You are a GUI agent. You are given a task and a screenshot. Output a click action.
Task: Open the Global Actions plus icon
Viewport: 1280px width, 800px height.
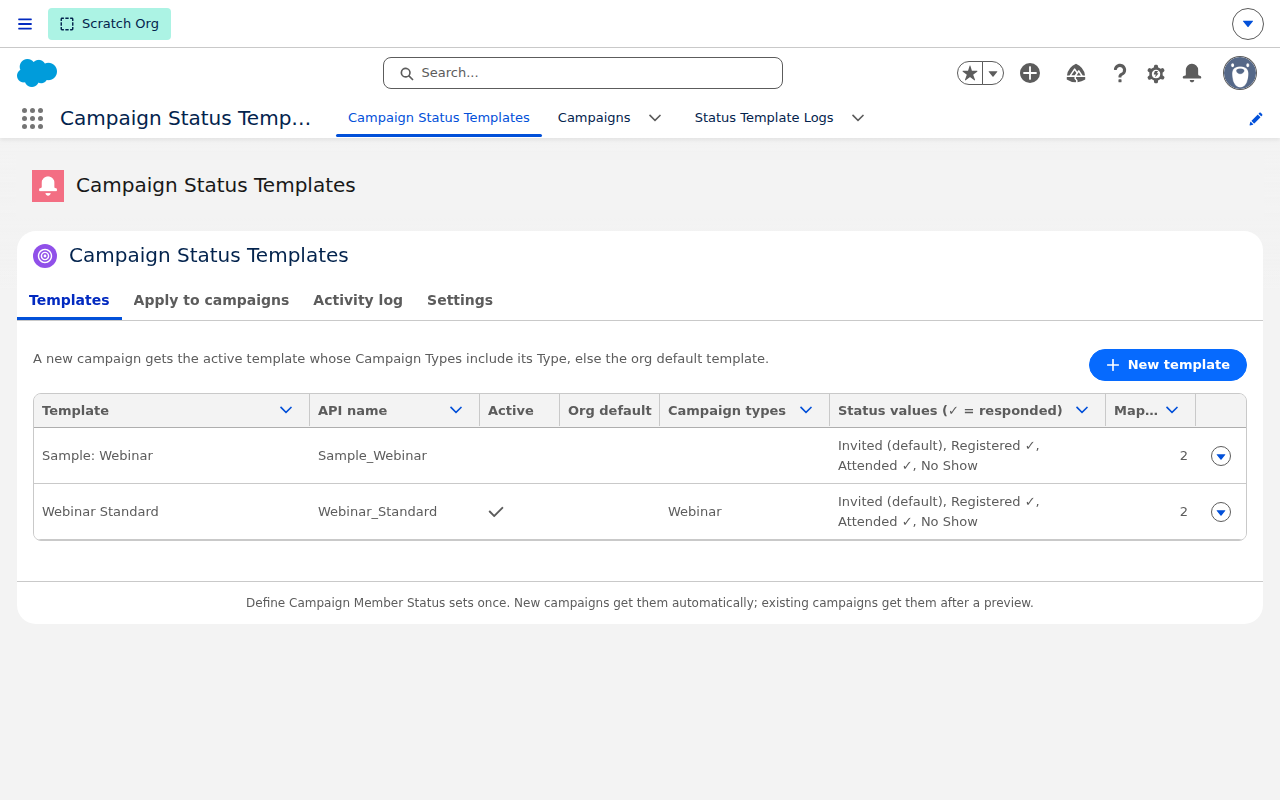1030,73
